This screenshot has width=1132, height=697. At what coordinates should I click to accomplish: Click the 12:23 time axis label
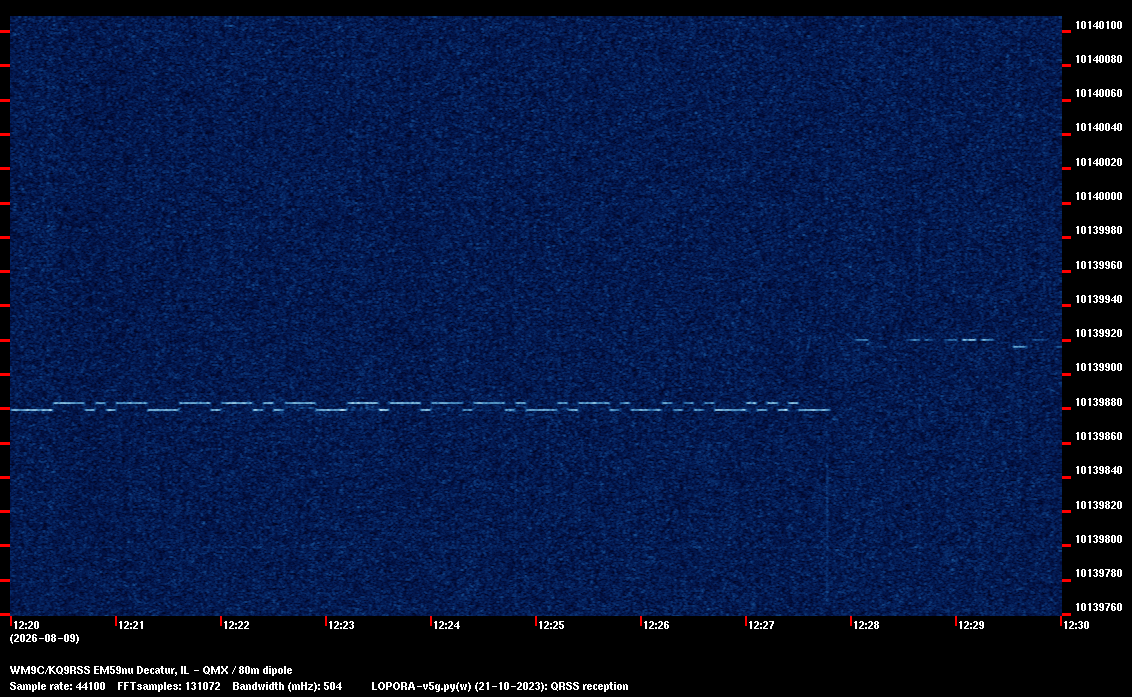click(341, 625)
